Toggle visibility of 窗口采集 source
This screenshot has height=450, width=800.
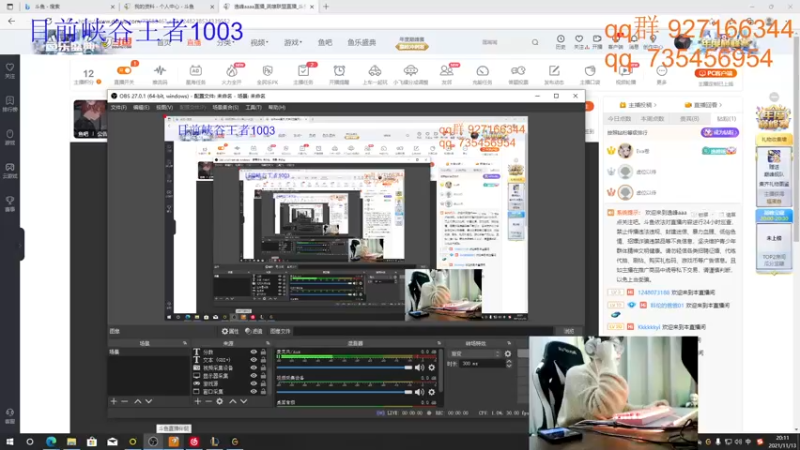tap(254, 391)
